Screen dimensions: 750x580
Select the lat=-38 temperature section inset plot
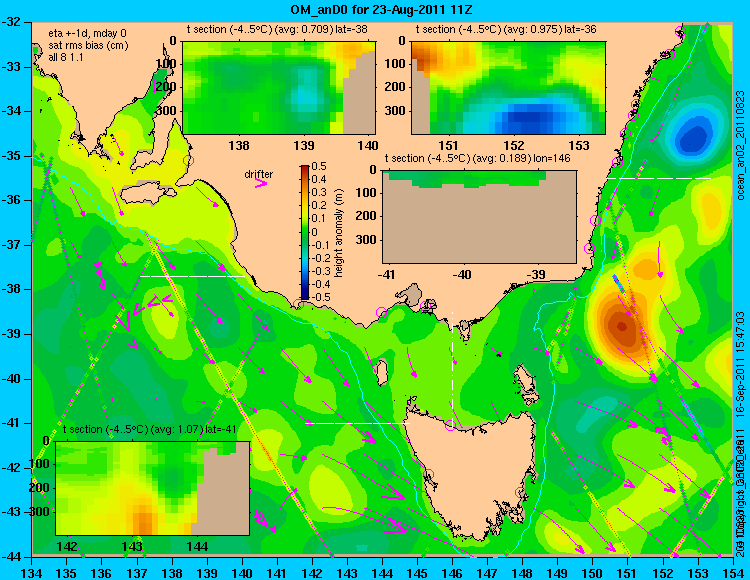[278, 88]
